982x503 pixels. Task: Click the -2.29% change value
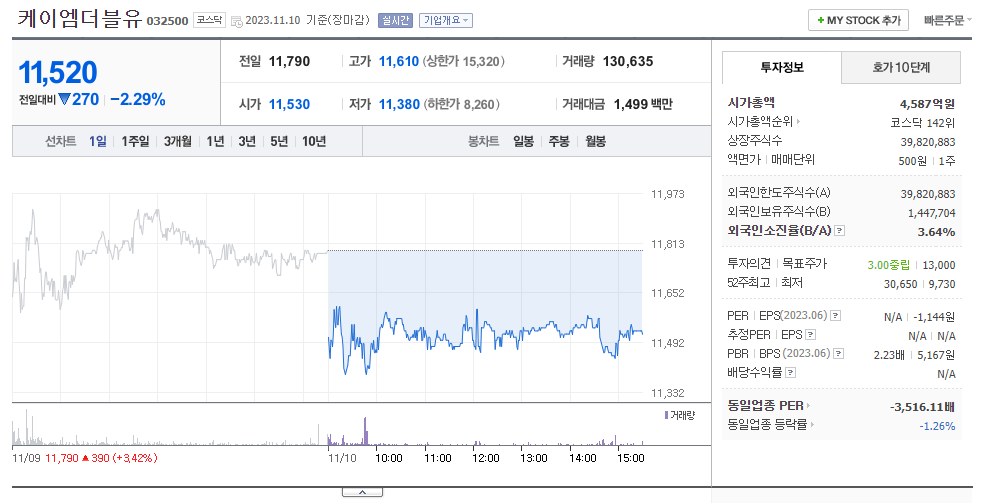[138, 100]
